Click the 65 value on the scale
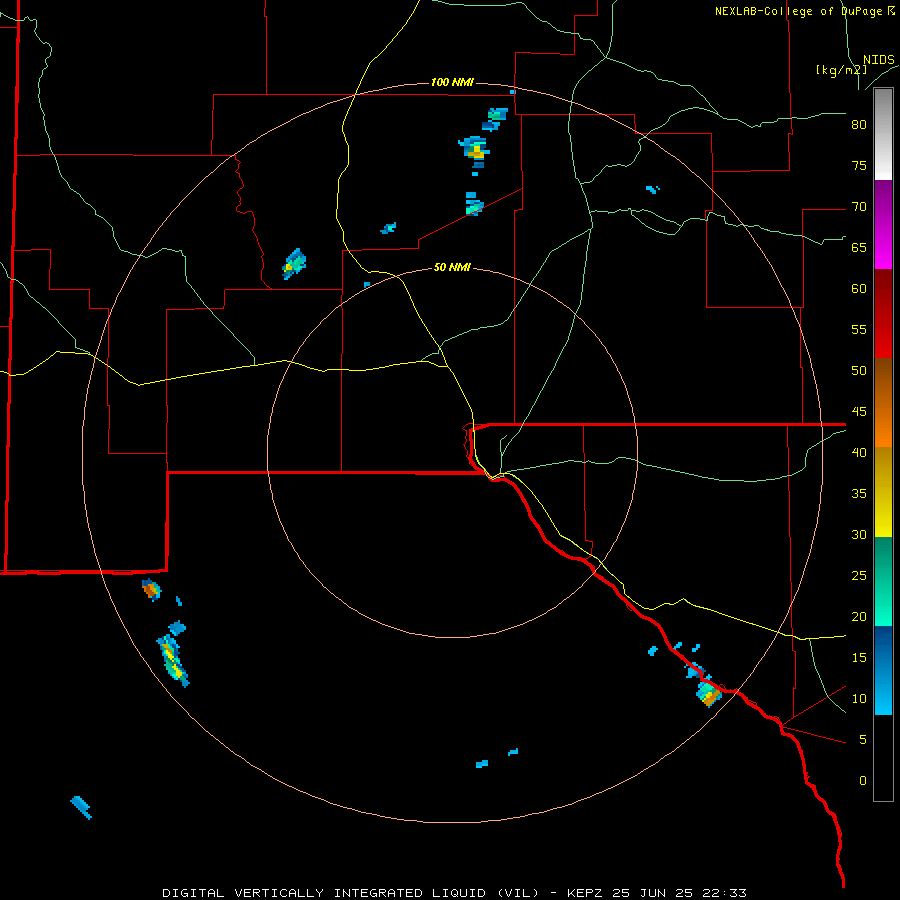 click(x=859, y=247)
